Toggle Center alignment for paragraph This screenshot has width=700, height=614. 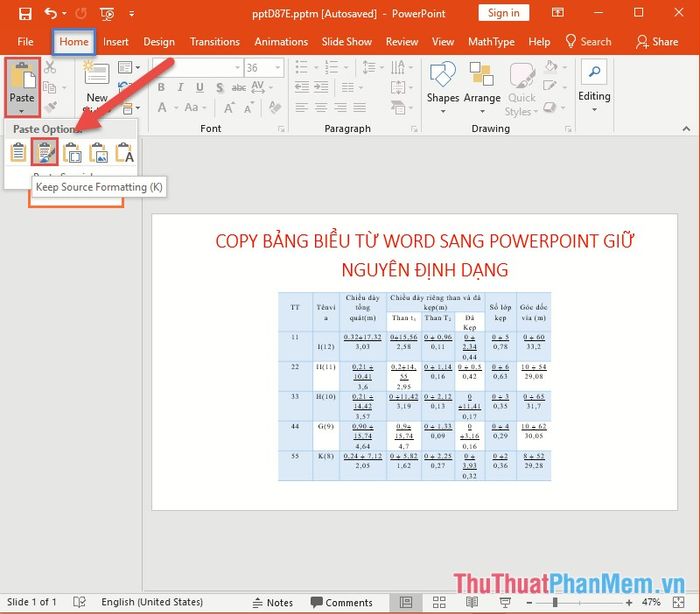321,108
